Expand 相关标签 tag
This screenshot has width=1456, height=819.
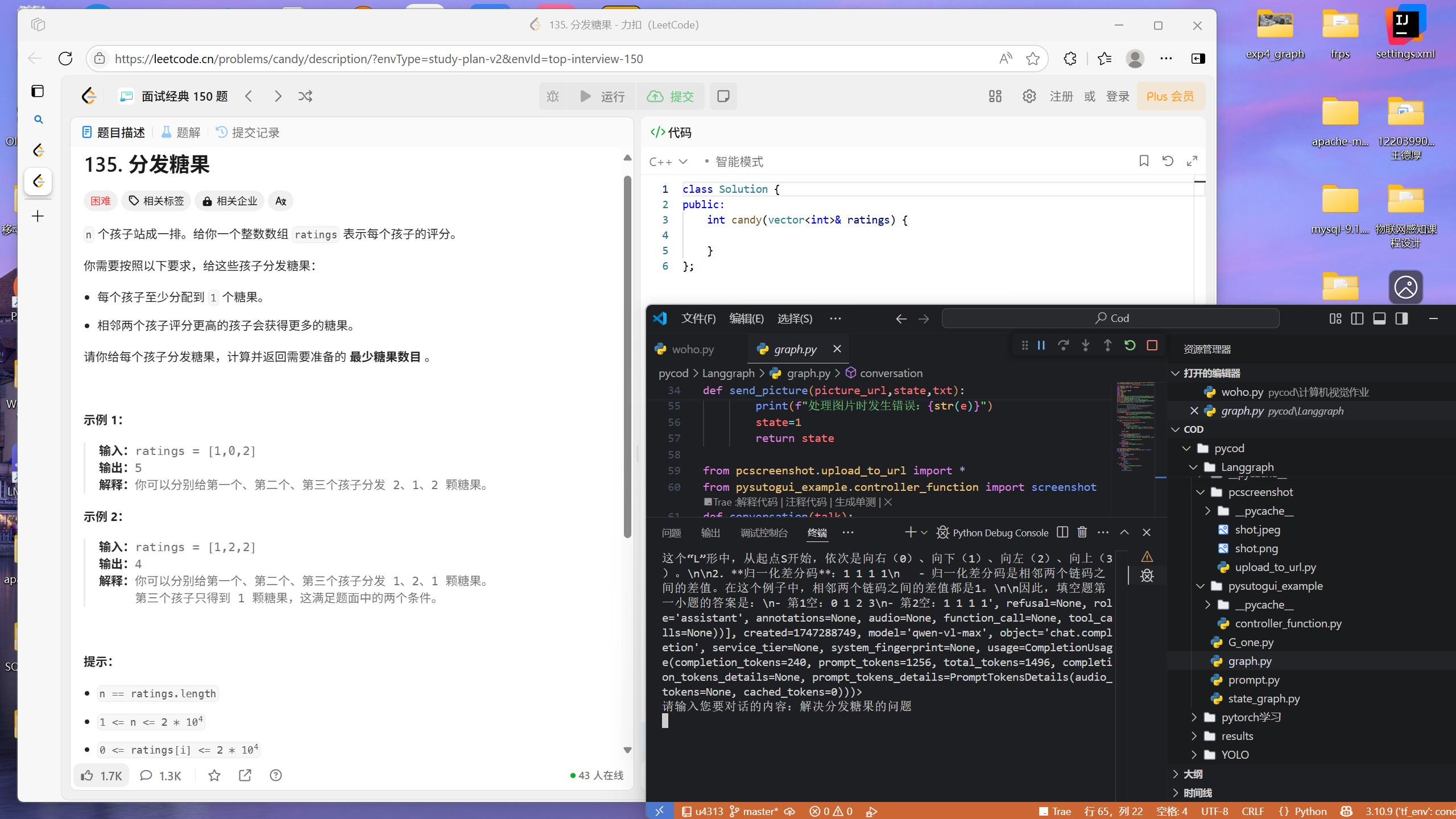[x=156, y=201]
